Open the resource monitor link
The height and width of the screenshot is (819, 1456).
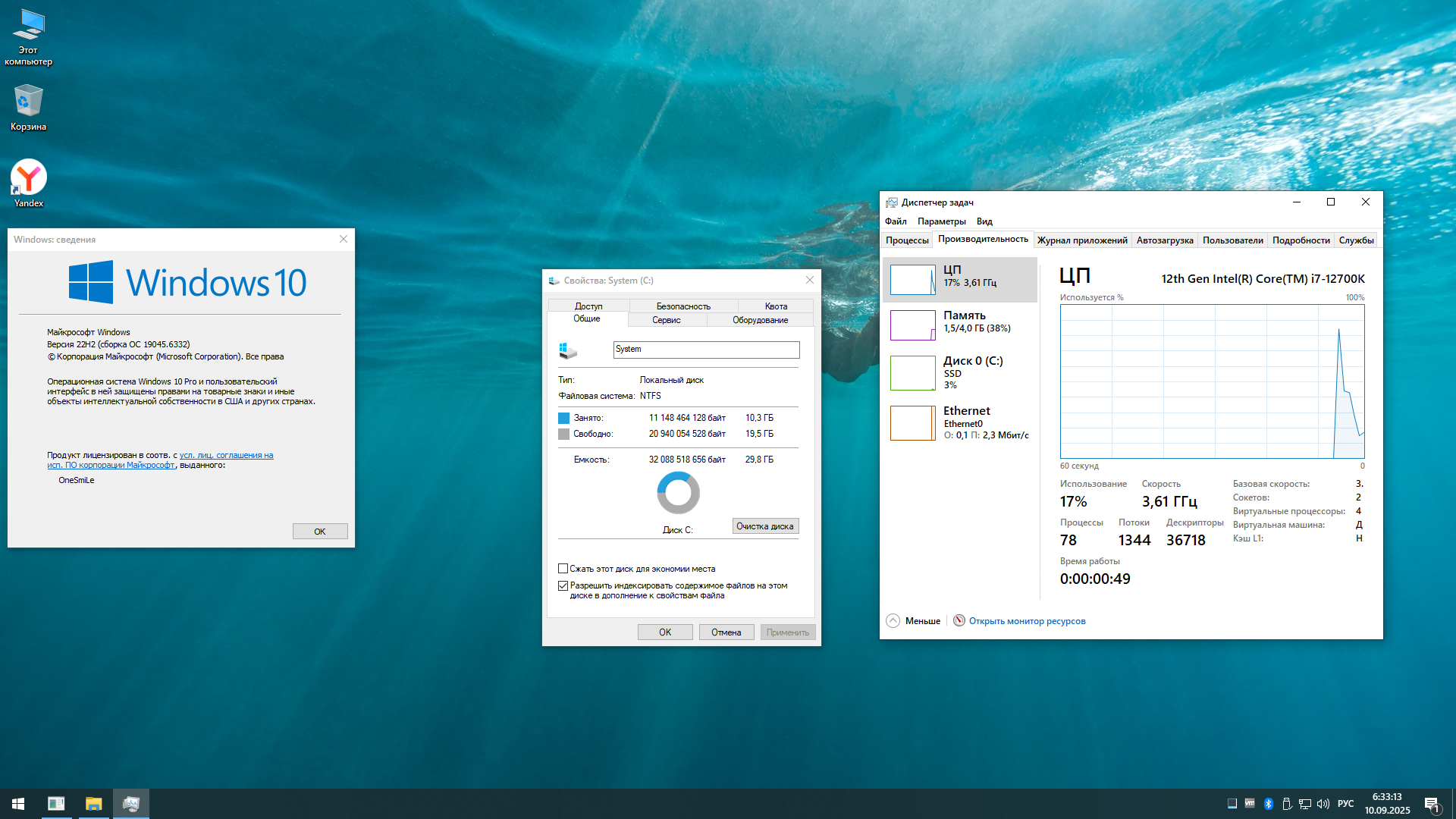[1027, 621]
